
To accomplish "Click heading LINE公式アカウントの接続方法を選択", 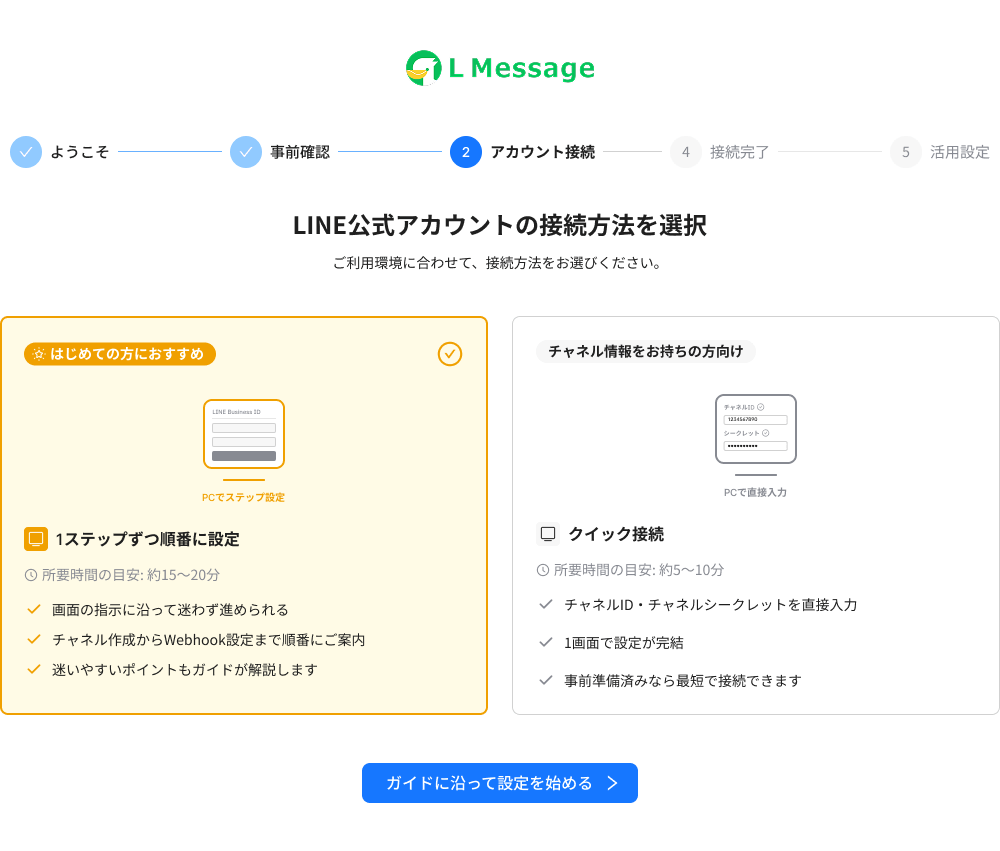I will tap(500, 225).
